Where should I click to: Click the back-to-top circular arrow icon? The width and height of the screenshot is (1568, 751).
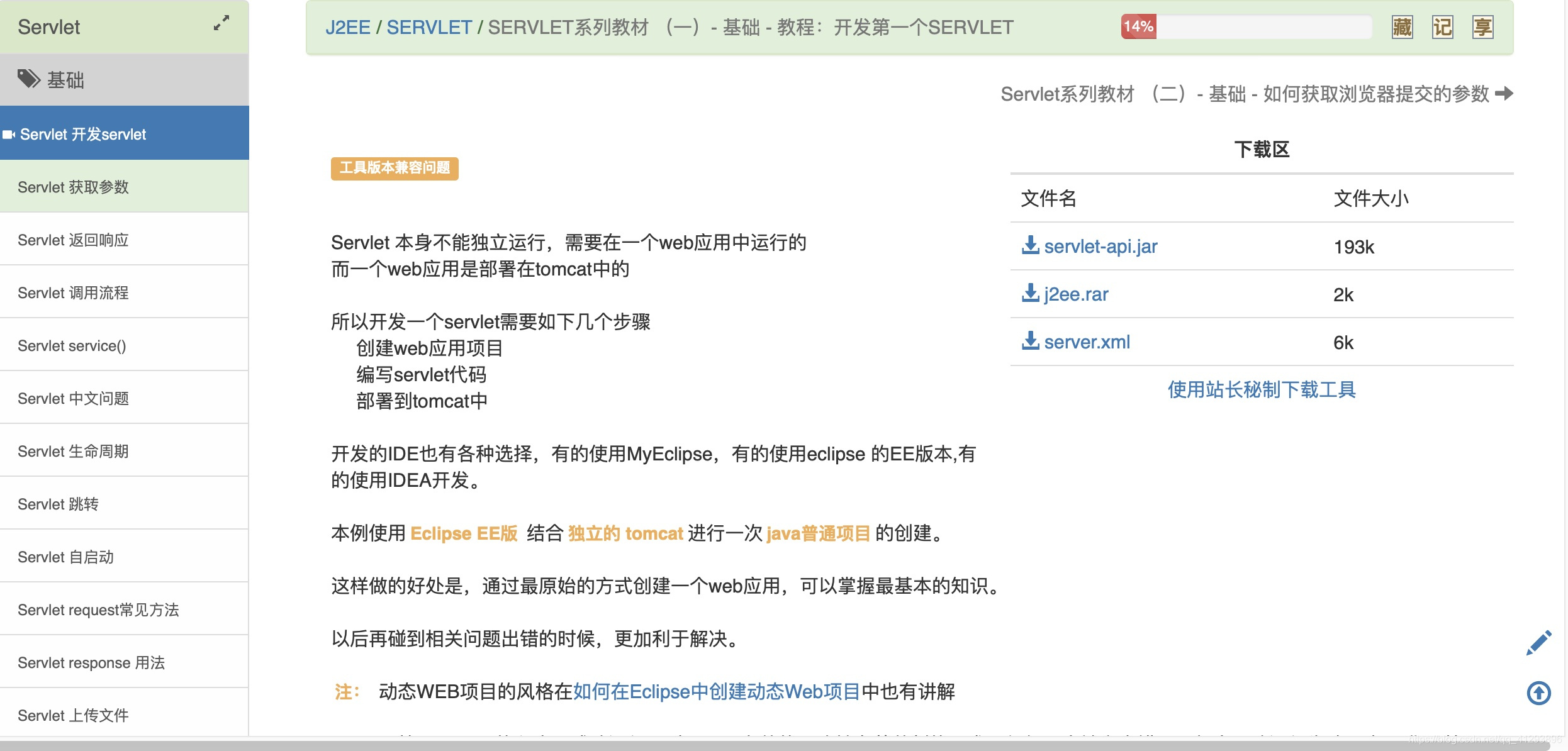pos(1539,694)
